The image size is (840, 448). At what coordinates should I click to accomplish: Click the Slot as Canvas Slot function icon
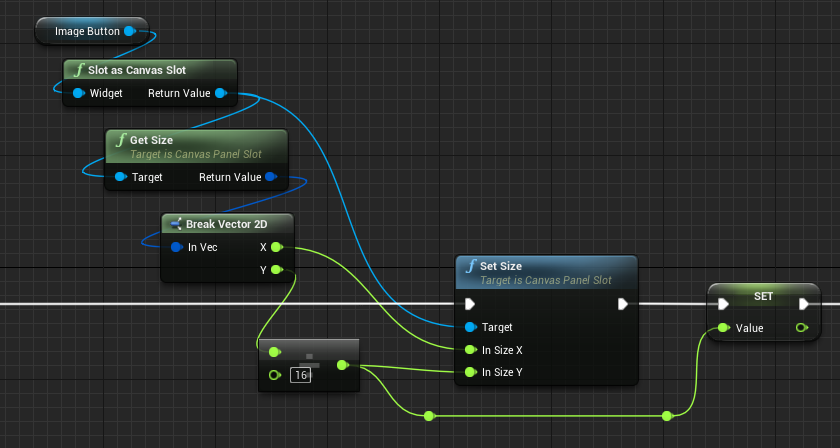click(80, 70)
